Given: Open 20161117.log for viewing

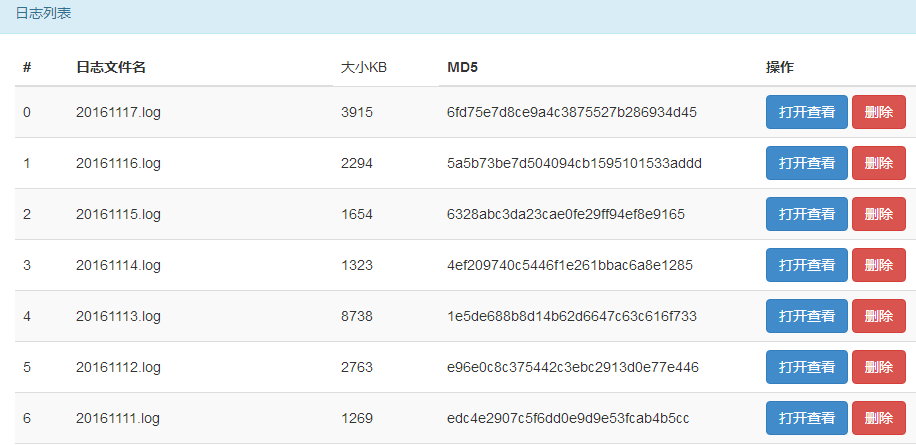Looking at the screenshot, I should pyautogui.click(x=806, y=112).
